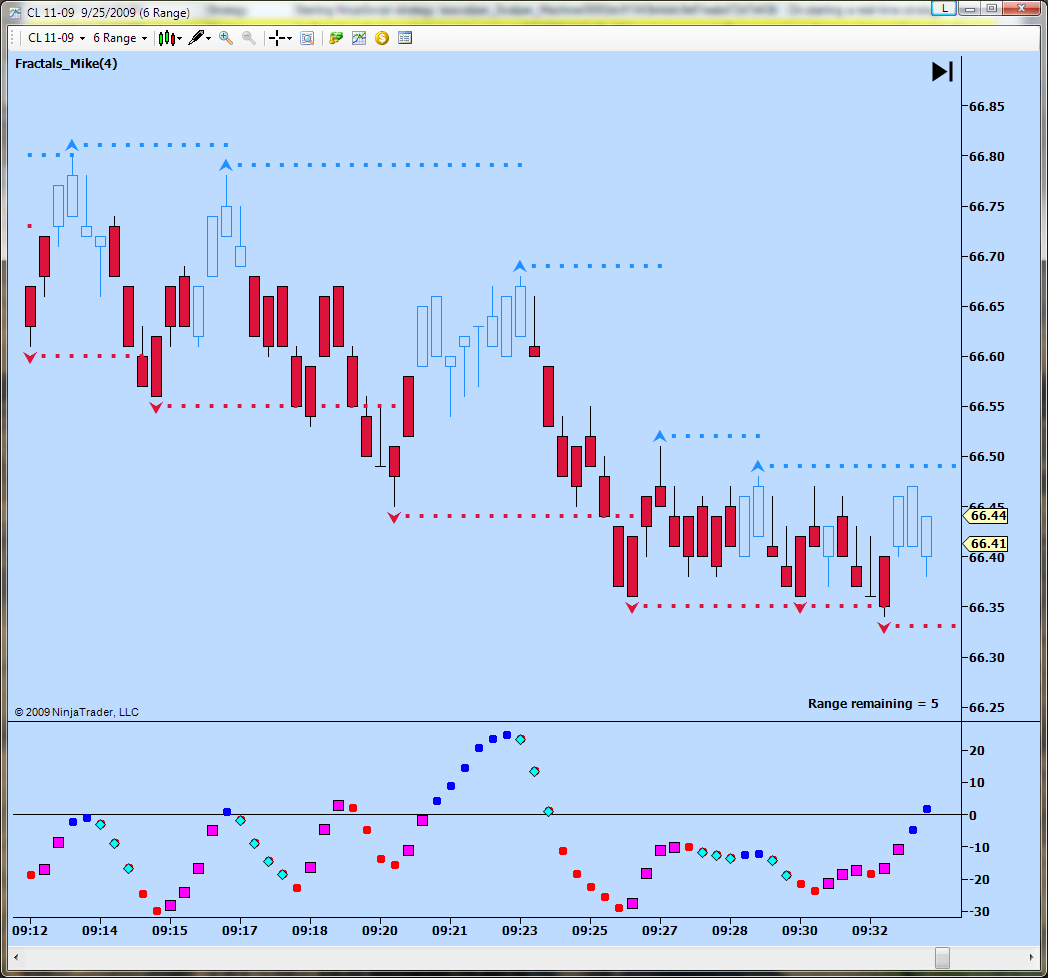Click the L link button in title bar
Viewport: 1048px width, 978px height.
click(x=944, y=9)
